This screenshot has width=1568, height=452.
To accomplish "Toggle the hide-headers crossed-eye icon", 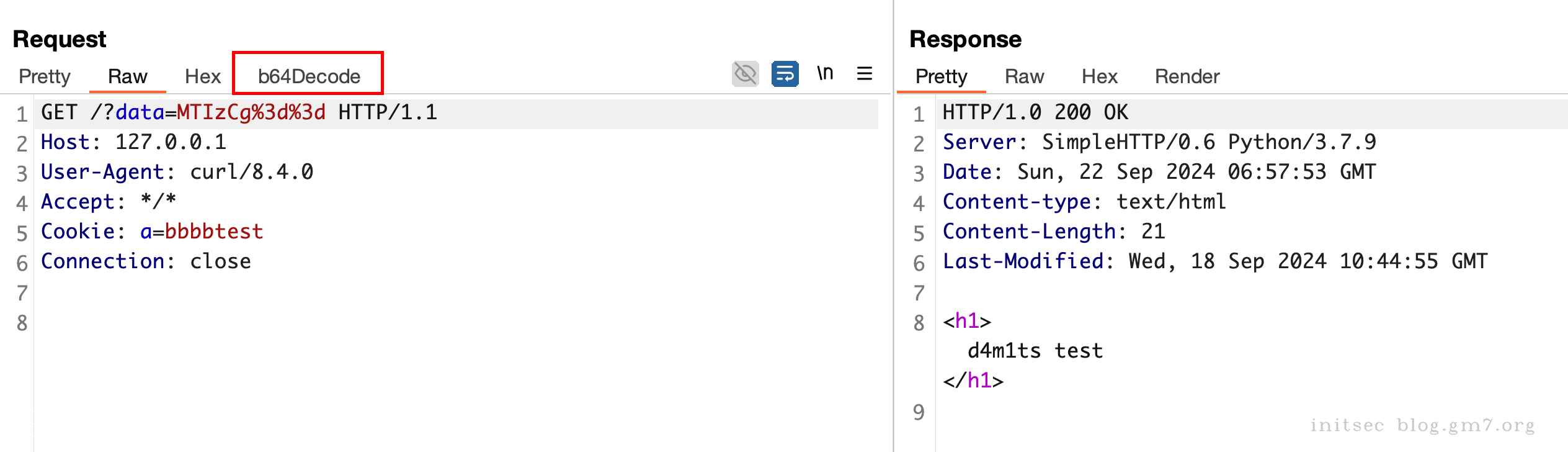I will (x=745, y=74).
